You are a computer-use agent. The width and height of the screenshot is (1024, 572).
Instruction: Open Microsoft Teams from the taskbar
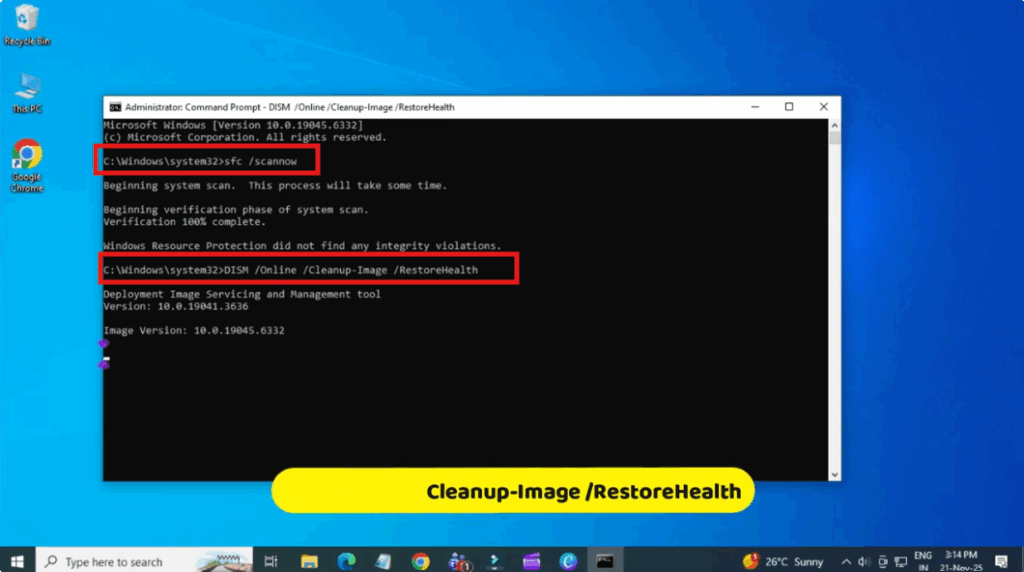pos(459,561)
